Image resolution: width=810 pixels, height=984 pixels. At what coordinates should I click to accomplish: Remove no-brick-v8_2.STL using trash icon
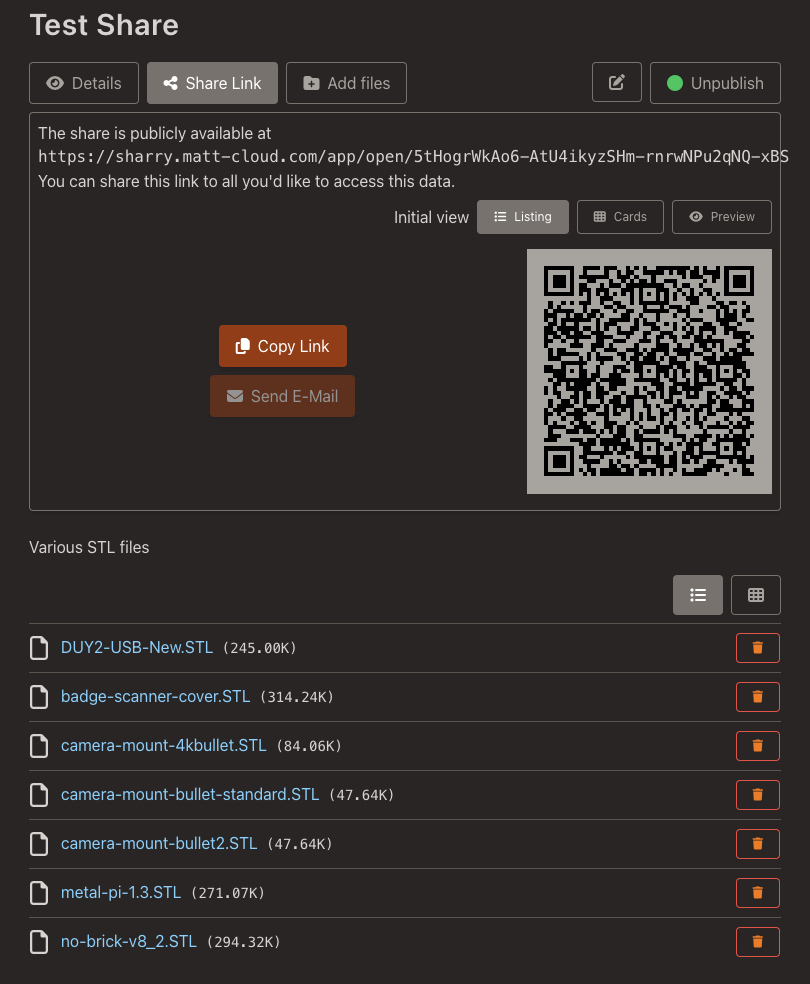click(x=757, y=942)
